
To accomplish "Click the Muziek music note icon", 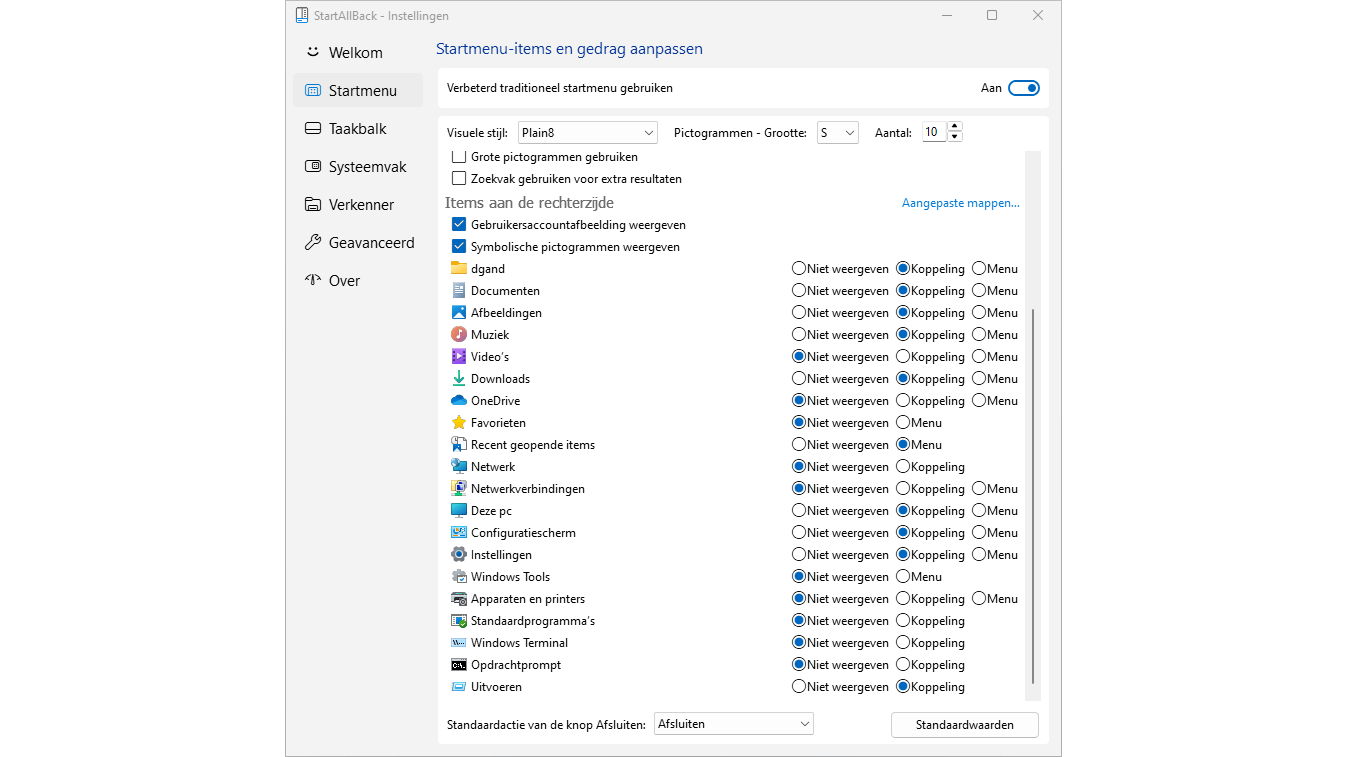I will coord(459,335).
